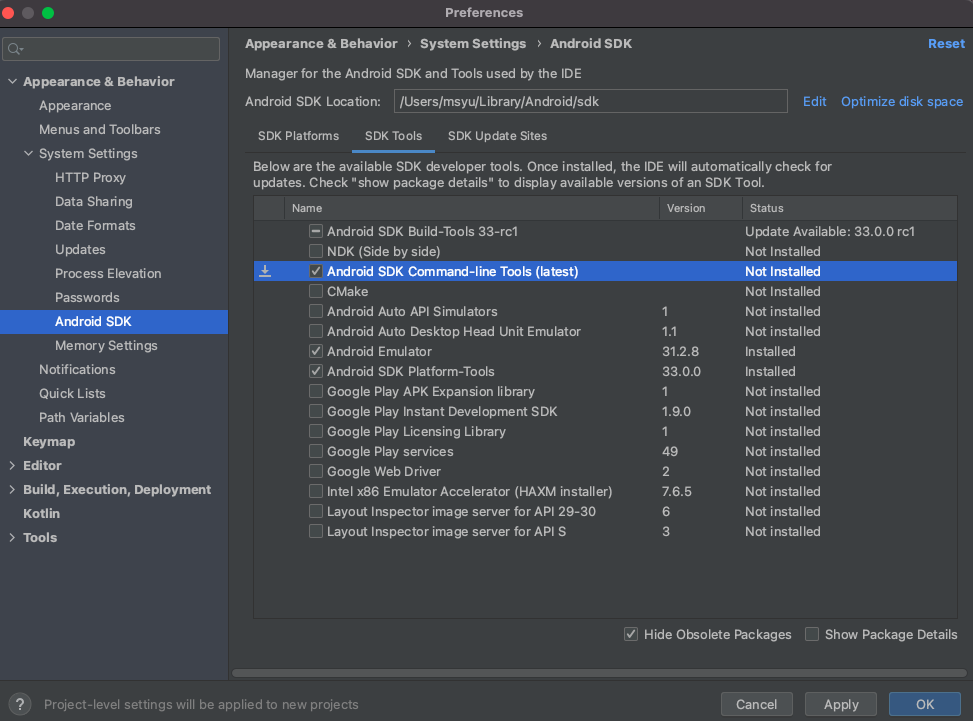Click System Settings in breadcrumb
Screen dimensions: 973x721
[x=473, y=43]
